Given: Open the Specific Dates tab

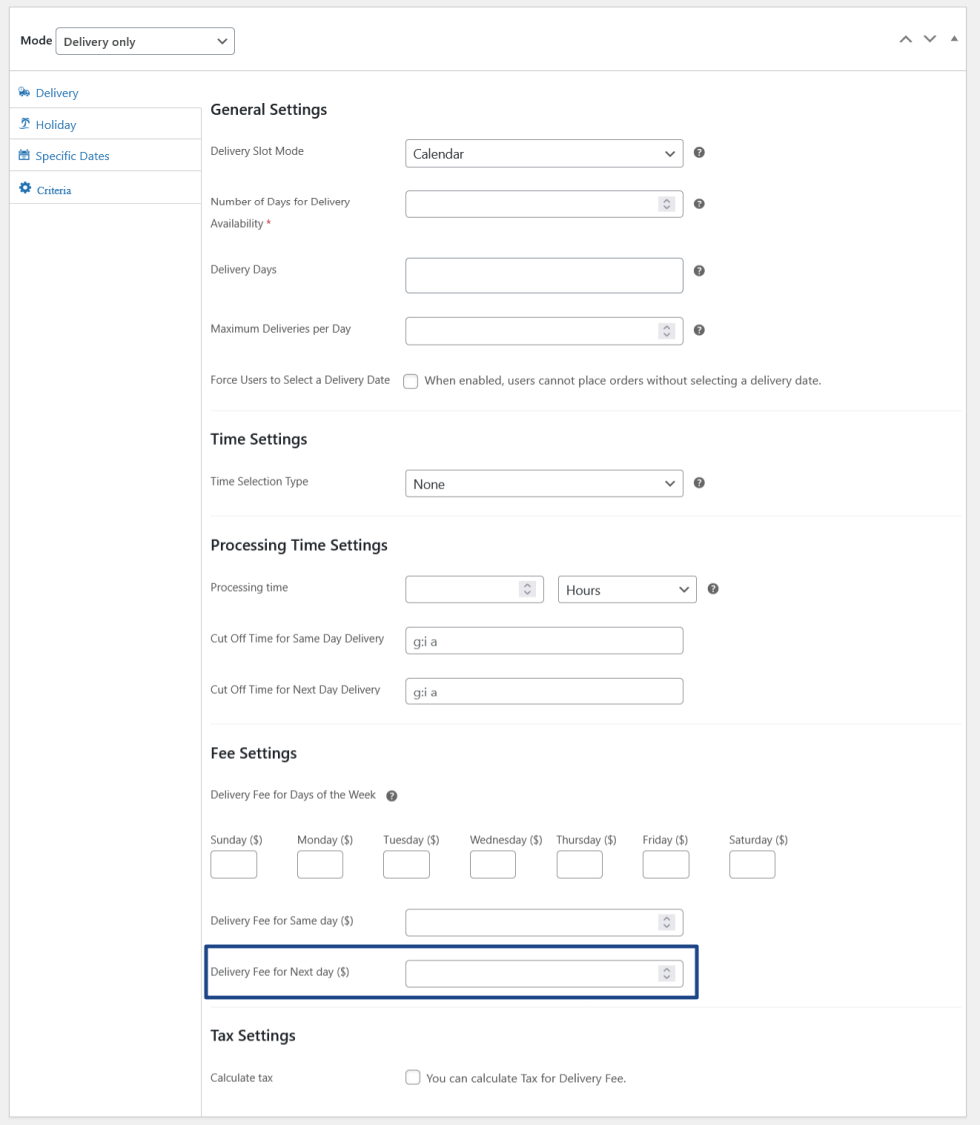Looking at the screenshot, I should click(x=72, y=156).
